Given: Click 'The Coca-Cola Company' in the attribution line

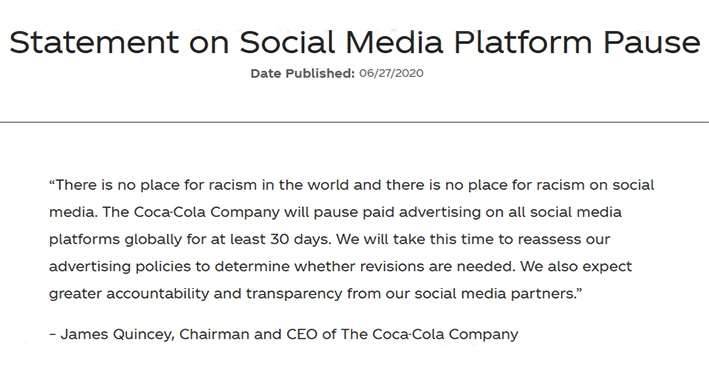Looking at the screenshot, I should click(430, 334).
